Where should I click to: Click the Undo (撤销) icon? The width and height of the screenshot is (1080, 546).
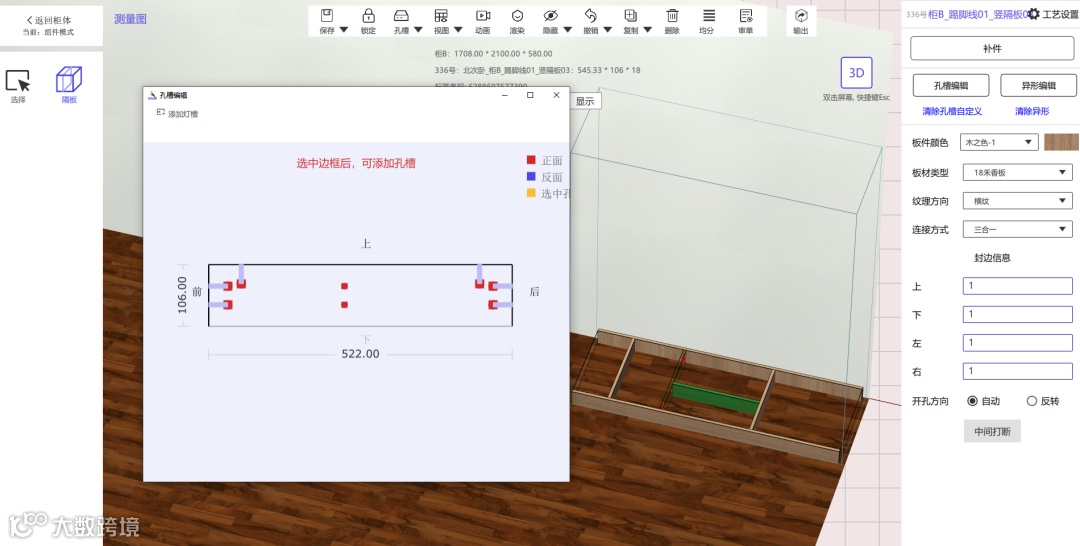[590, 16]
